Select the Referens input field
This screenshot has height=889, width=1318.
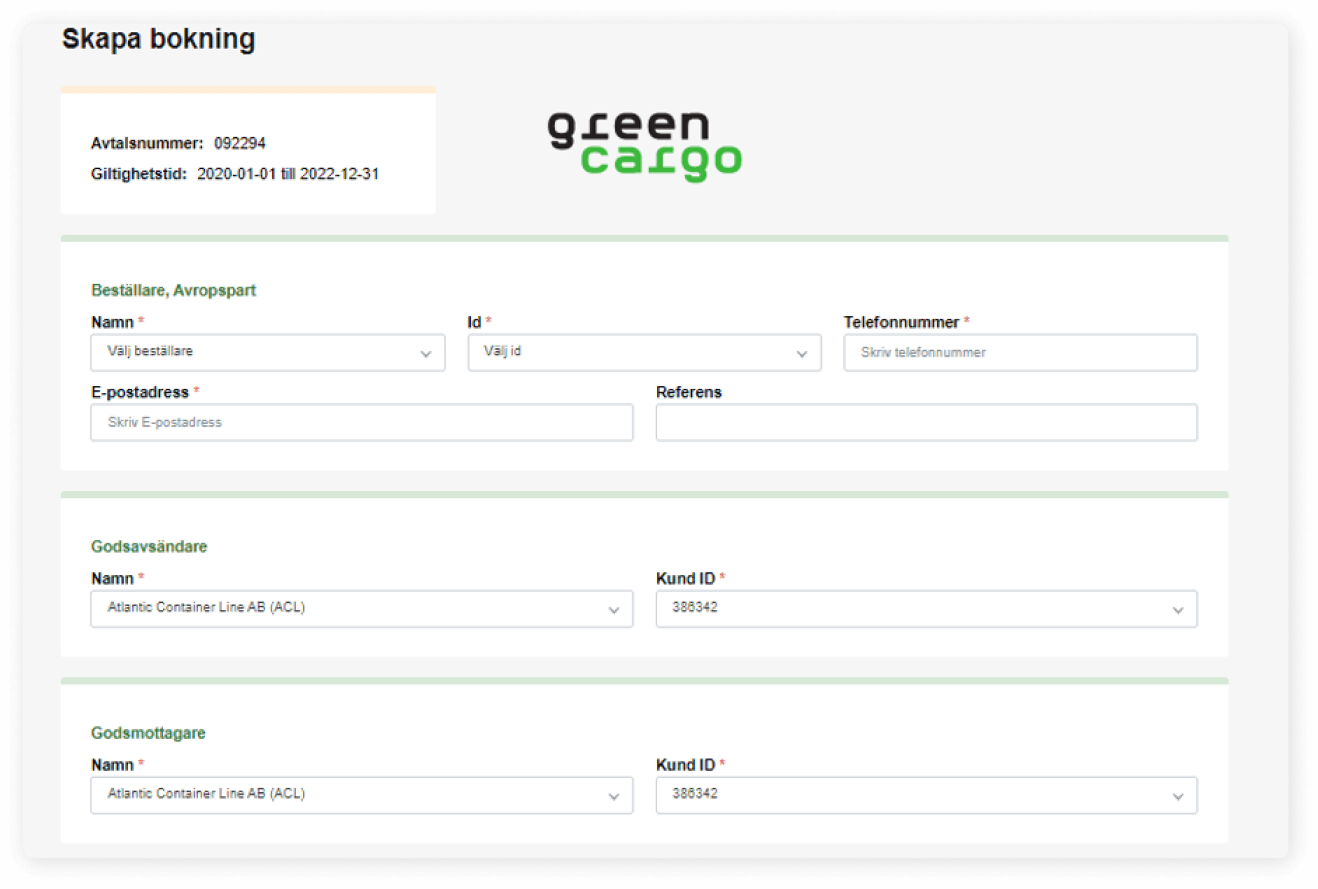pyautogui.click(x=926, y=422)
